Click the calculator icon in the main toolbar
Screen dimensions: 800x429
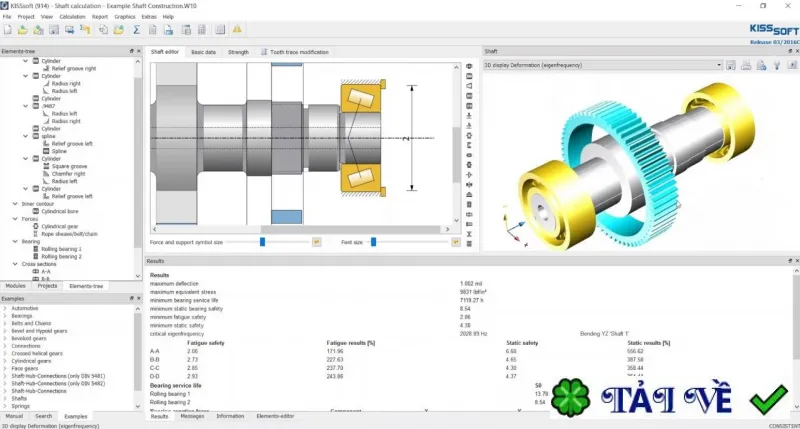pos(202,30)
